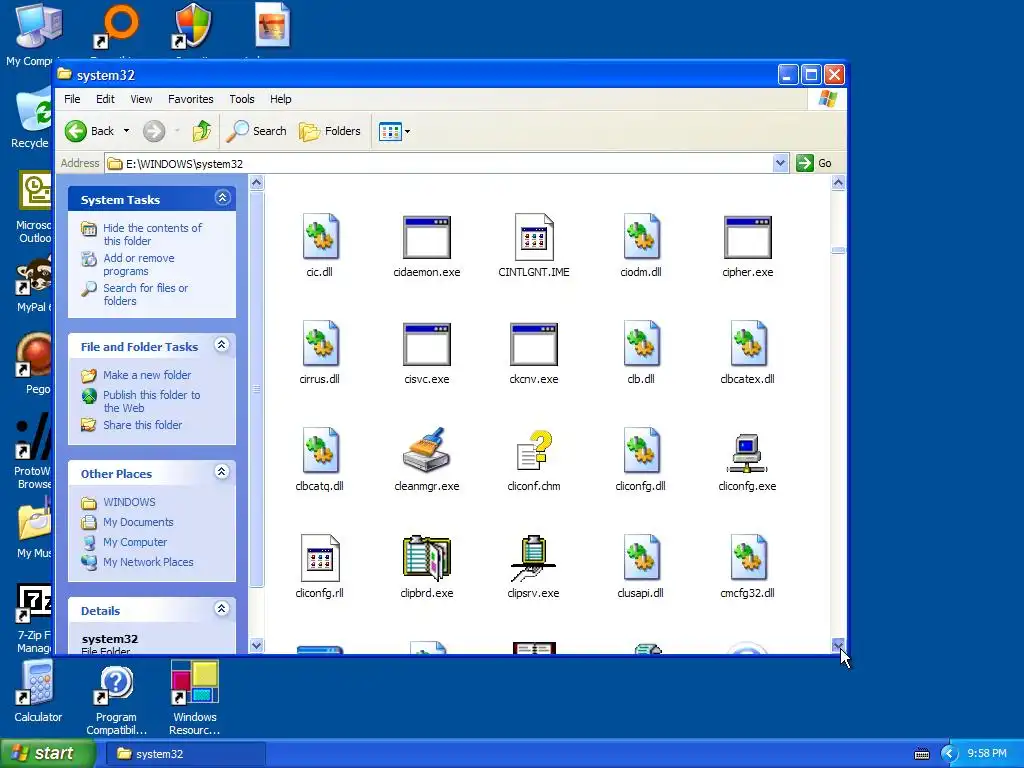
Task: Select the cmcfg32.dll file icon
Action: pos(748,558)
